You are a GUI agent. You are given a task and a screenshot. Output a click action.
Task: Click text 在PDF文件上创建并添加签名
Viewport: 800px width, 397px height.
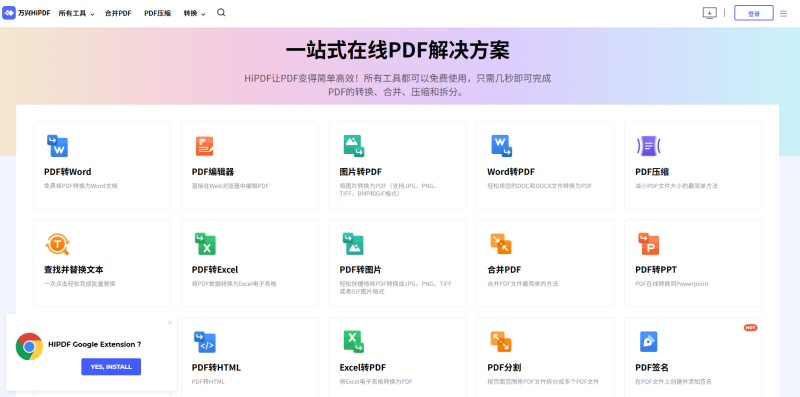[673, 382]
